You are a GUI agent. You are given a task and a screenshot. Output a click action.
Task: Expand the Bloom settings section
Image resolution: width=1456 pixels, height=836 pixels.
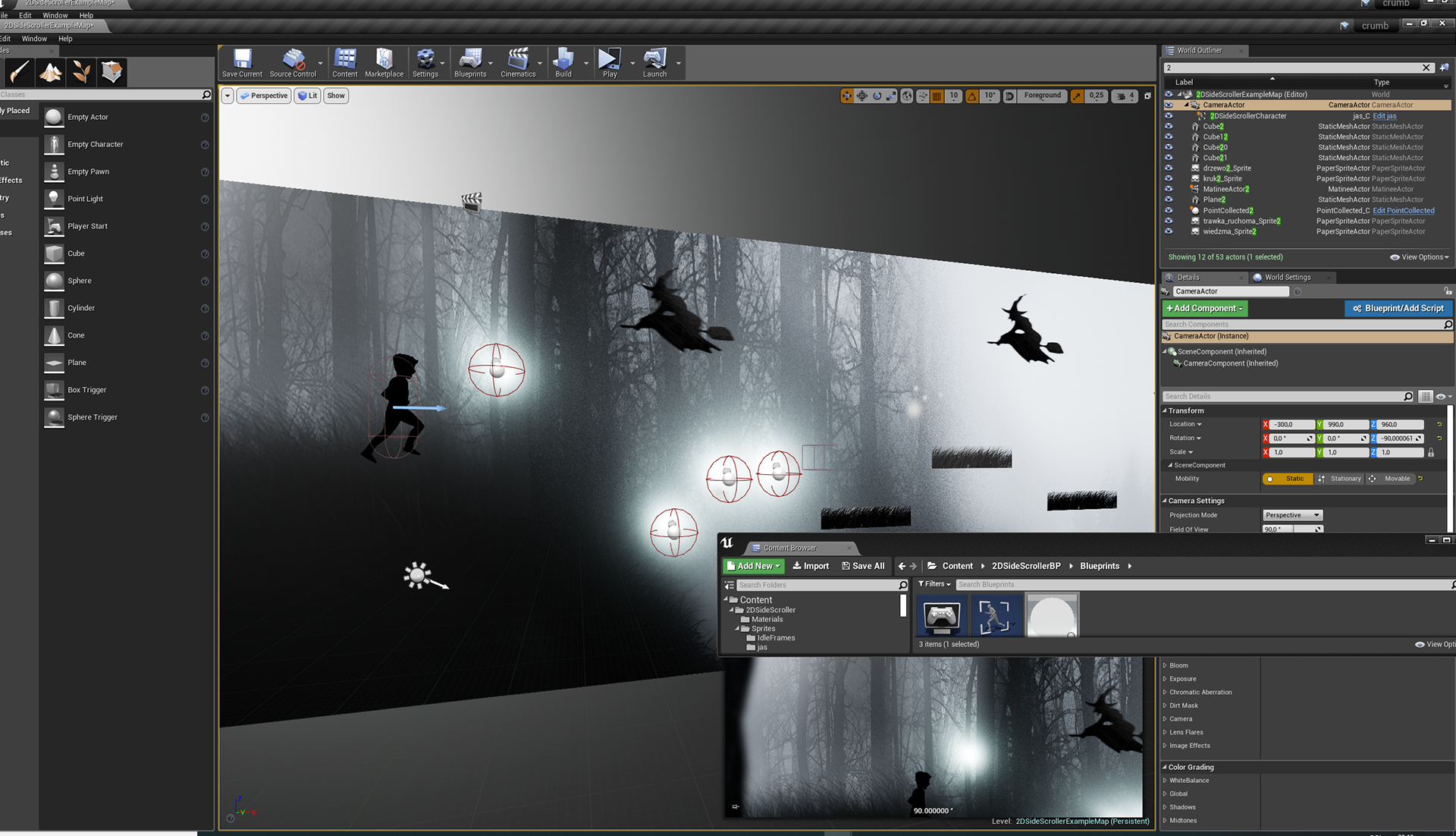[x=1178, y=665]
